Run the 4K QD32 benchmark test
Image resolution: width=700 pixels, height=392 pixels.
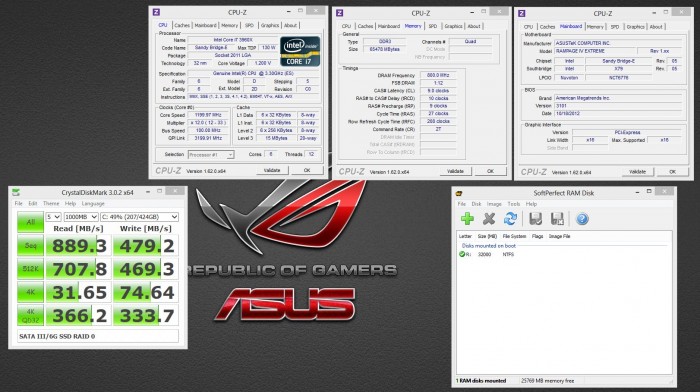(x=30, y=315)
